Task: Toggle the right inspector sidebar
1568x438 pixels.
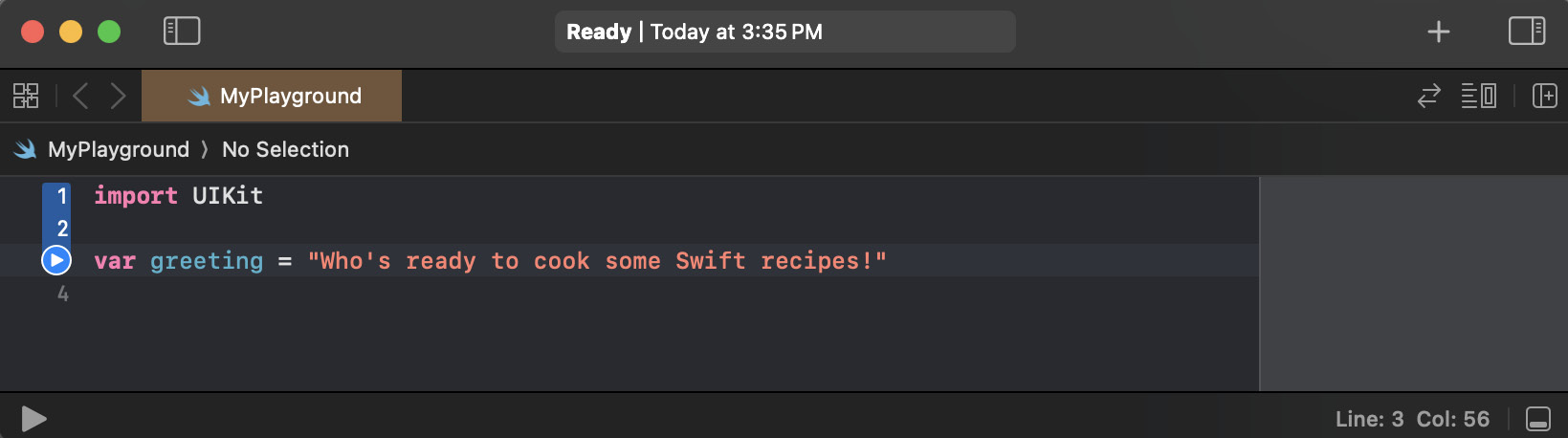Action: pyautogui.click(x=1526, y=32)
